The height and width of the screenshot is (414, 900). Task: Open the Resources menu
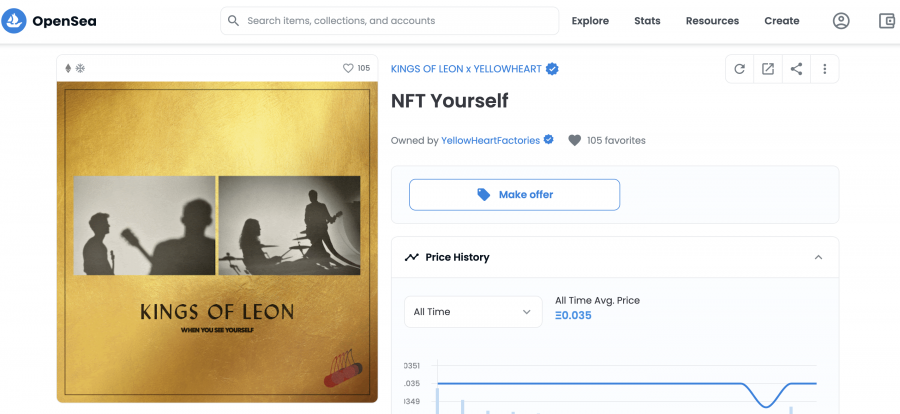click(712, 21)
